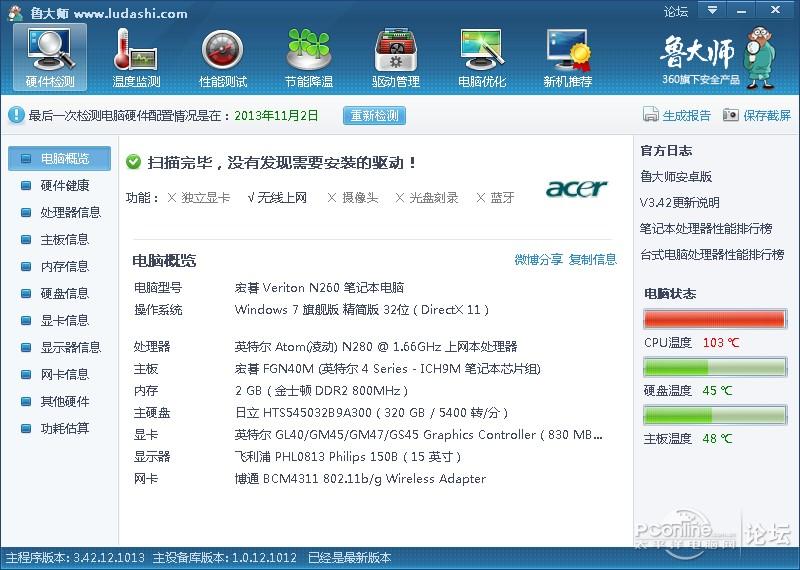The image size is (800, 570).
Task: Click the Windows 7 旗舰版 operating system text
Action: 362,310
